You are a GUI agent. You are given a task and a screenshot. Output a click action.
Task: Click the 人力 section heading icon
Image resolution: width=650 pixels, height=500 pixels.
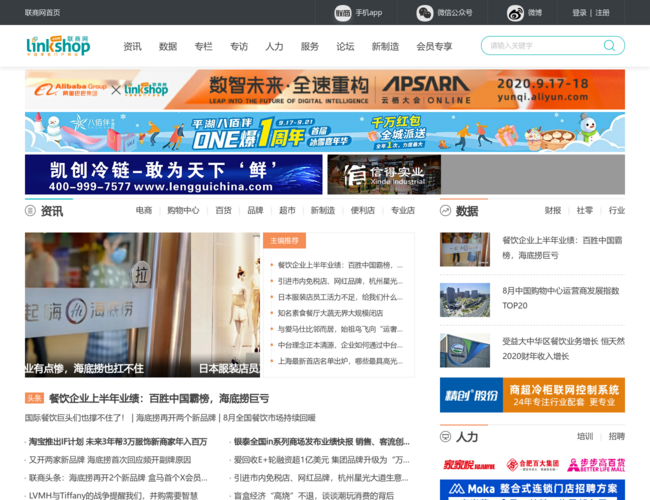(445, 436)
